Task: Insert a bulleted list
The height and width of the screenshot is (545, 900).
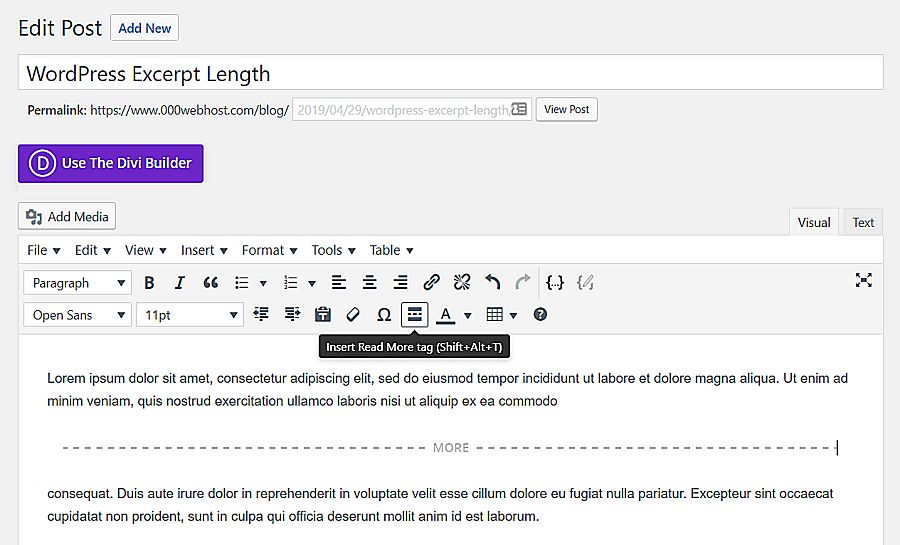Action: coord(242,283)
